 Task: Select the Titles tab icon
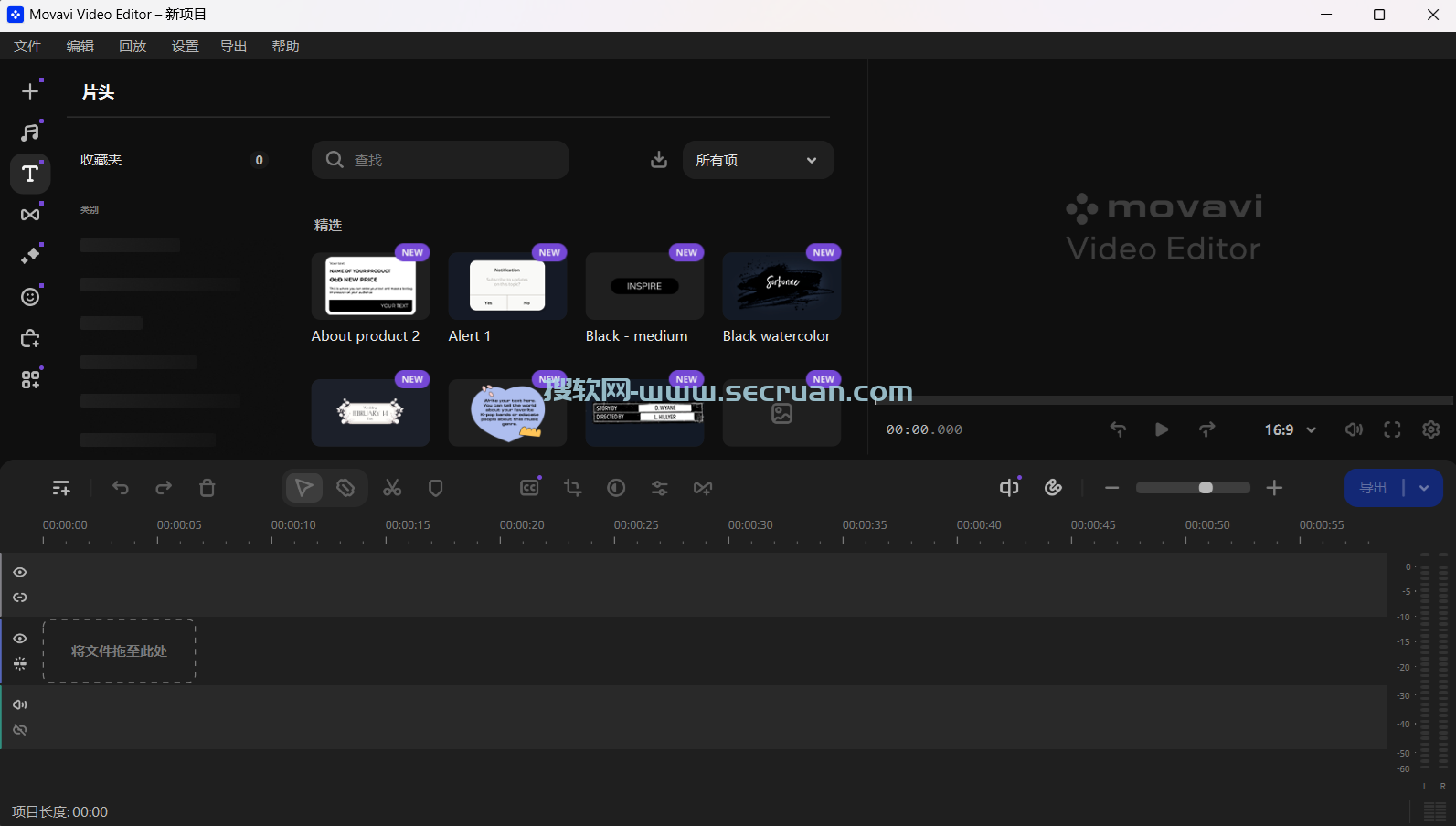[30, 174]
